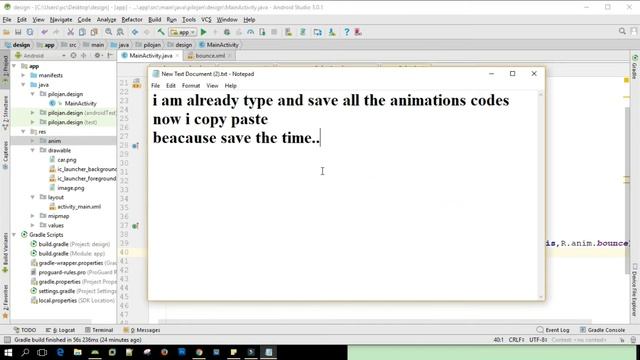The width and height of the screenshot is (640, 360).
Task: Open the Gradle Console tool window
Action: [x=602, y=330]
